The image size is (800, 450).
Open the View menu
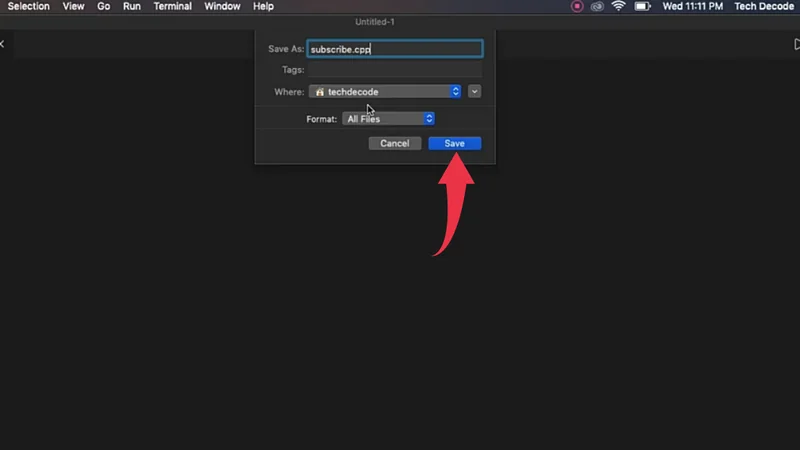pos(73,6)
